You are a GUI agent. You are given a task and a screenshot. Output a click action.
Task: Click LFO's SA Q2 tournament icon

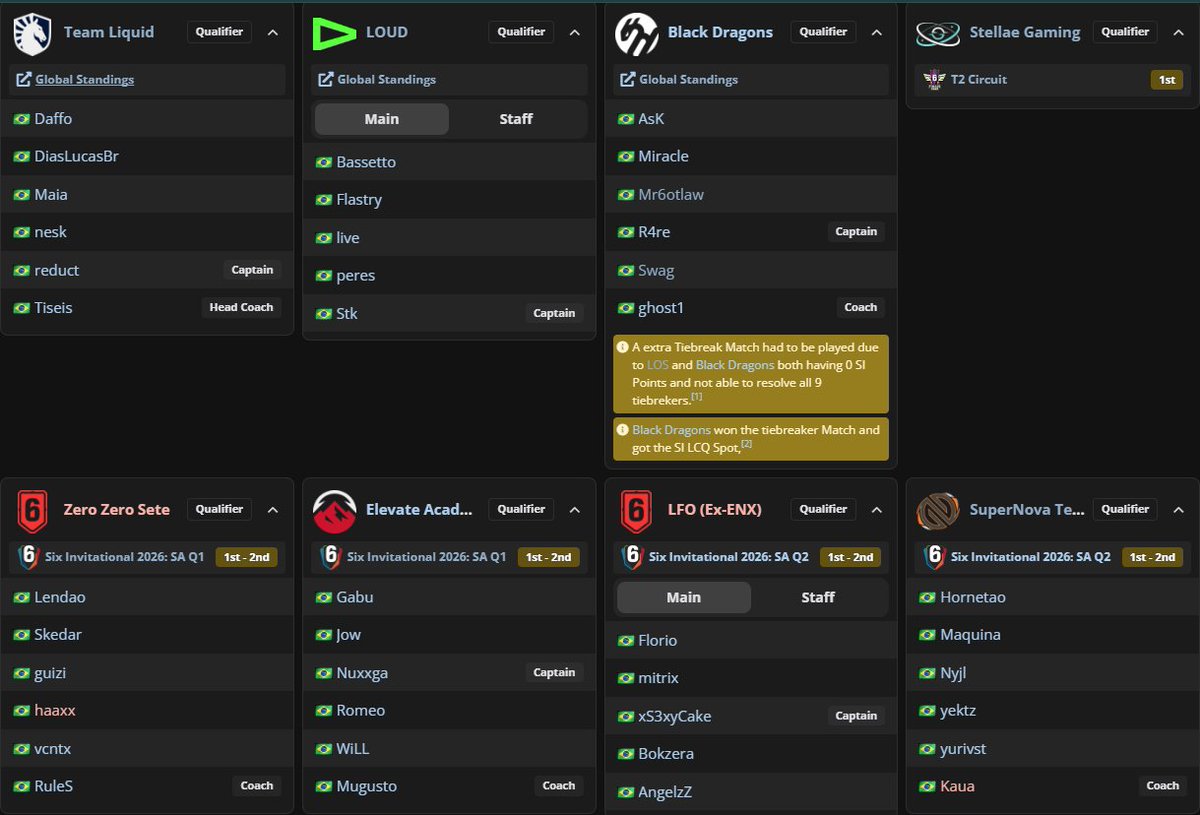pyautogui.click(x=632, y=557)
